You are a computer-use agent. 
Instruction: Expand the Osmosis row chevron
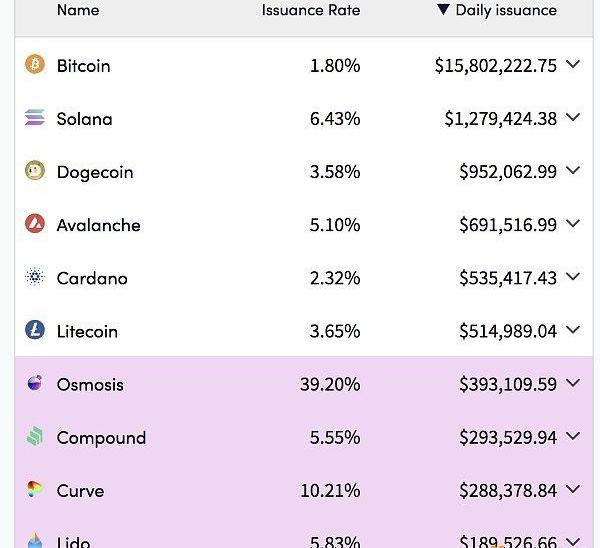573,383
